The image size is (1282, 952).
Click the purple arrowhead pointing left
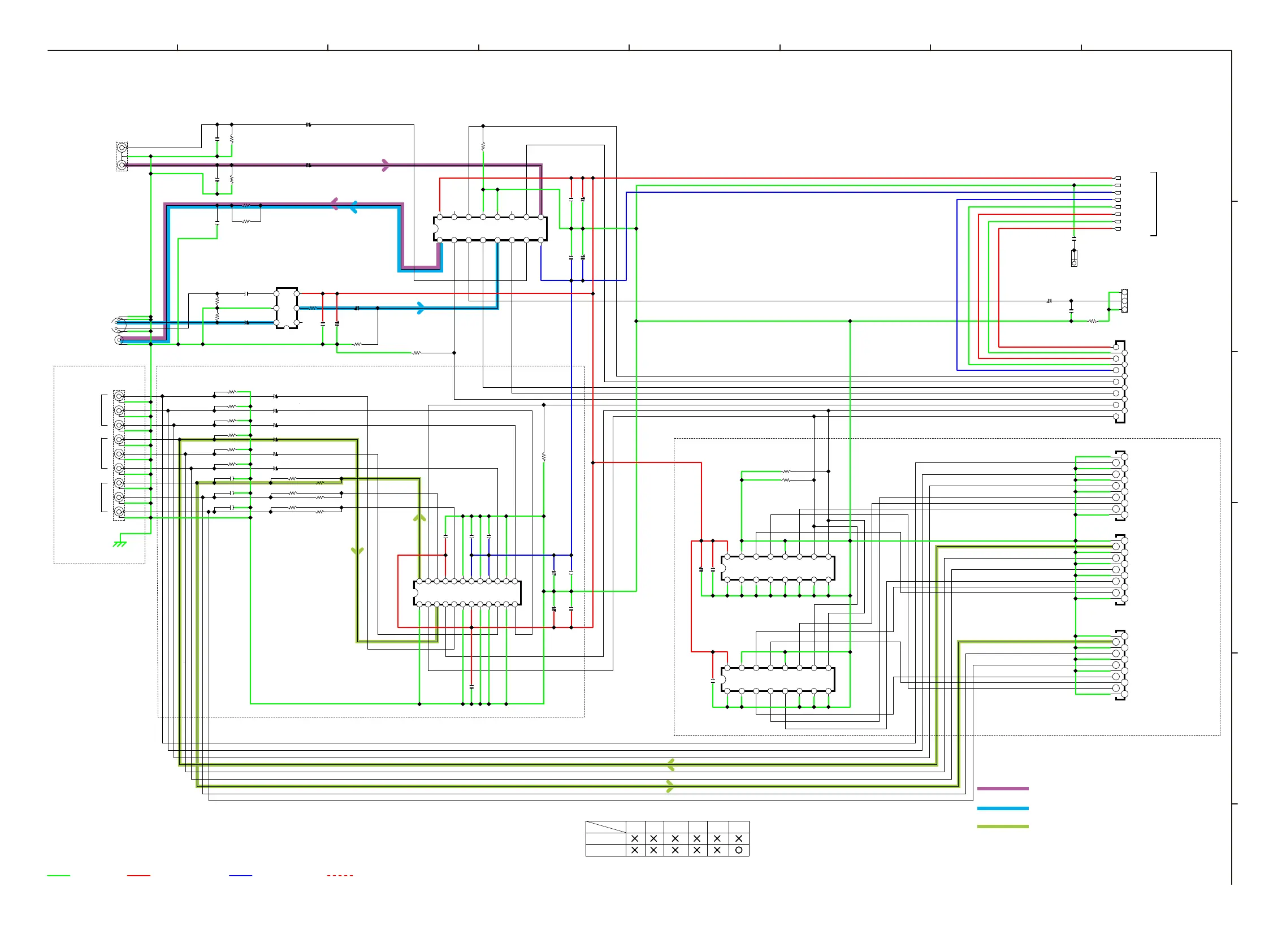335,203
